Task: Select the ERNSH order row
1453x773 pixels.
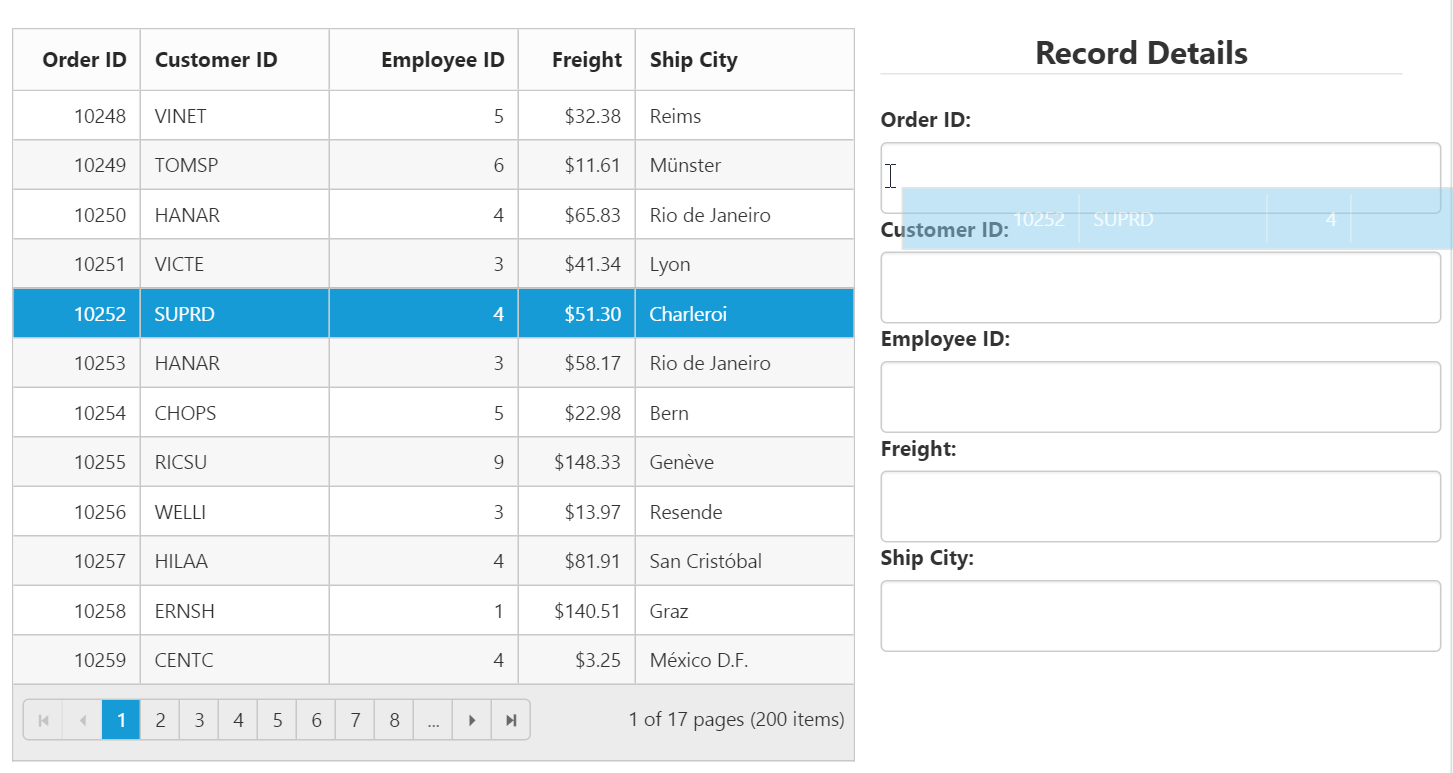Action: pyautogui.click(x=185, y=611)
